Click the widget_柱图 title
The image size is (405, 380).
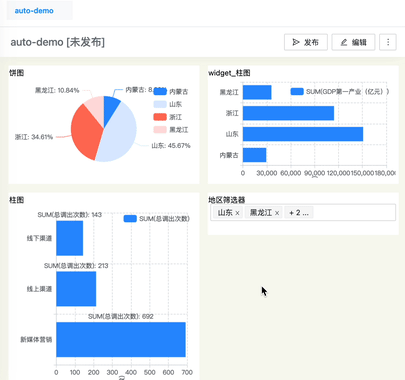pos(229,73)
